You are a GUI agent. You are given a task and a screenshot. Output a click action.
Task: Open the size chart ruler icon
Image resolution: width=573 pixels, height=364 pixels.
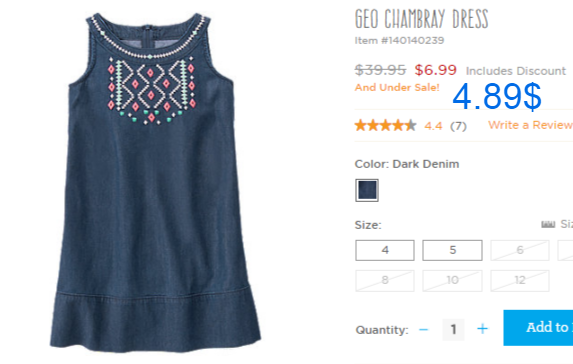coord(548,224)
